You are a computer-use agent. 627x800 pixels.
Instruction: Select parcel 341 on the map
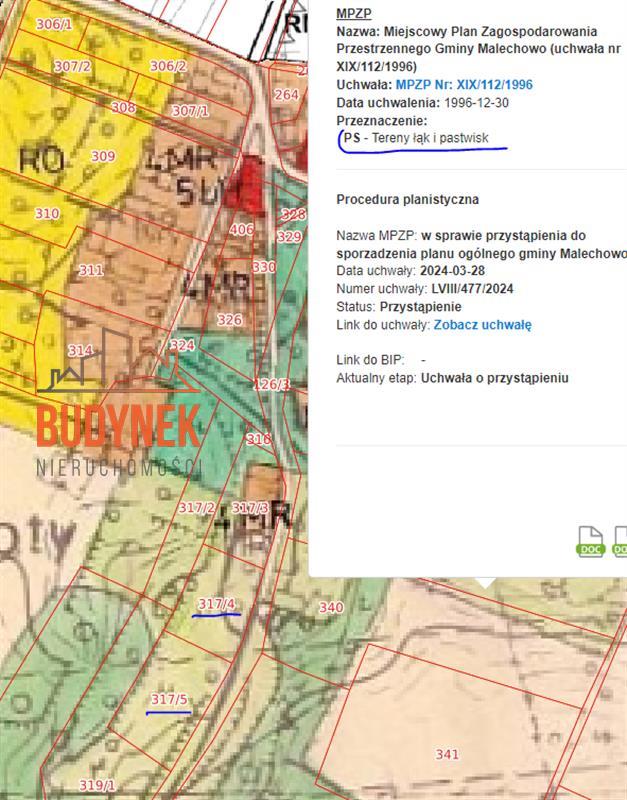[447, 754]
